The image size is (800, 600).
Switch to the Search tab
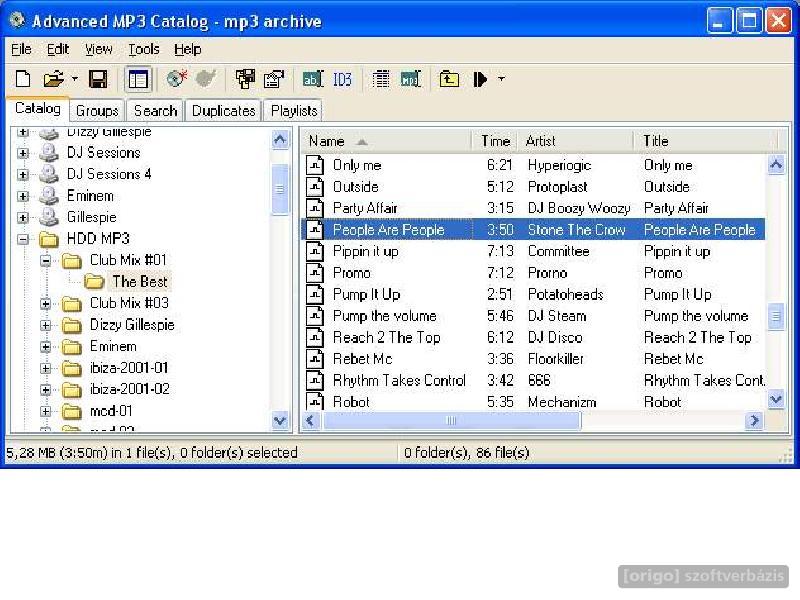(155, 111)
